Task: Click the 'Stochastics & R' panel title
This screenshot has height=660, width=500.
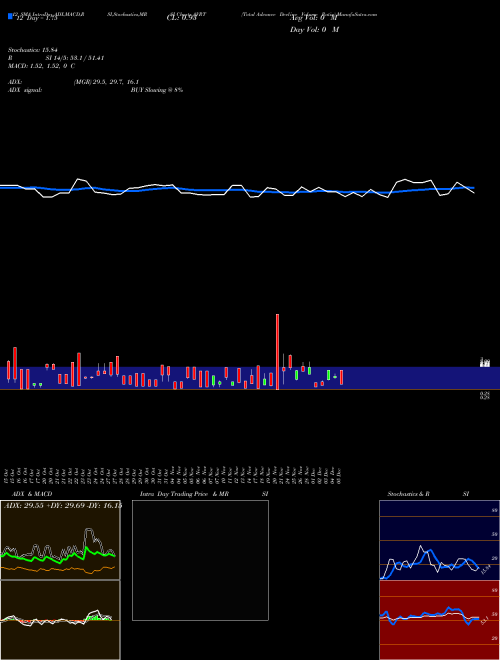Action: pyautogui.click(x=408, y=494)
